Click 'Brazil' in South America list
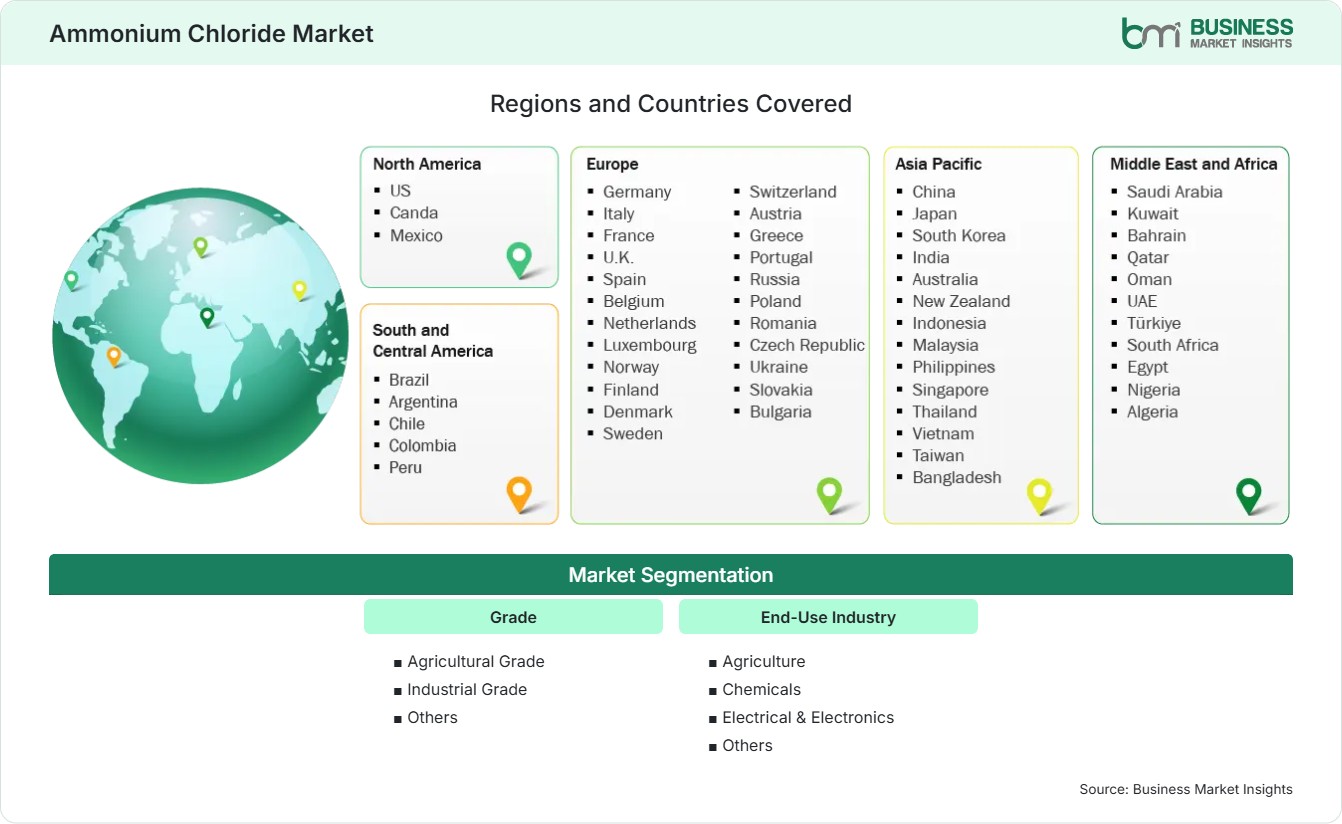 pos(409,379)
